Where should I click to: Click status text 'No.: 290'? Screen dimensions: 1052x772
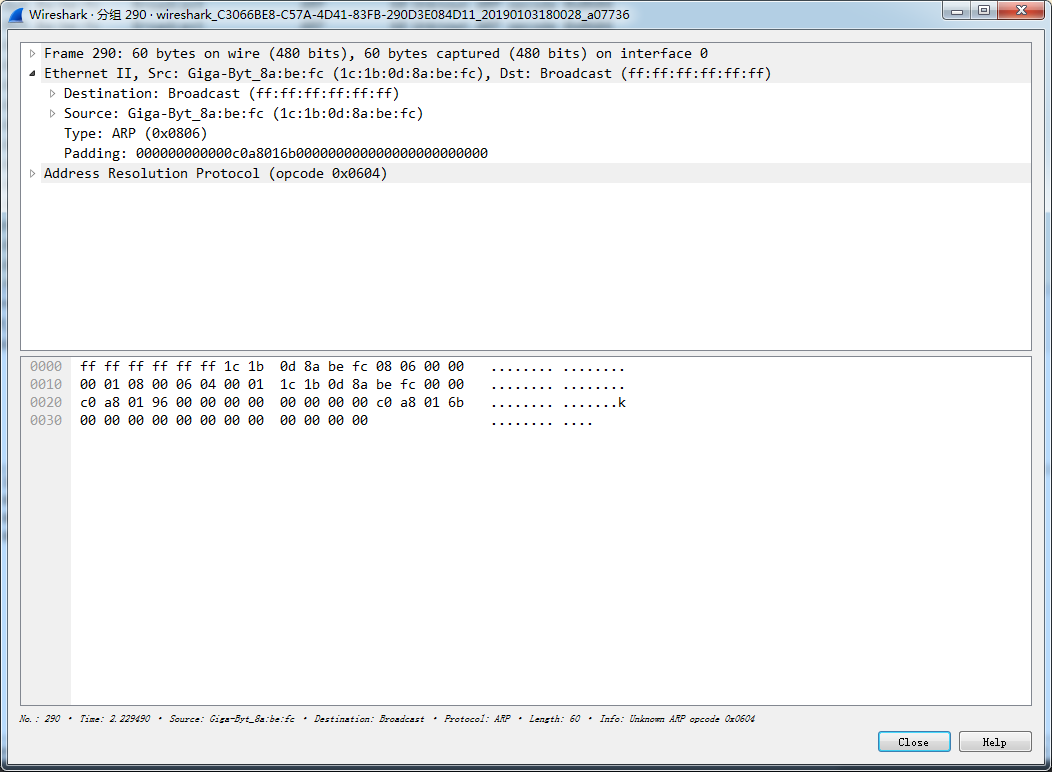pyautogui.click(x=40, y=718)
